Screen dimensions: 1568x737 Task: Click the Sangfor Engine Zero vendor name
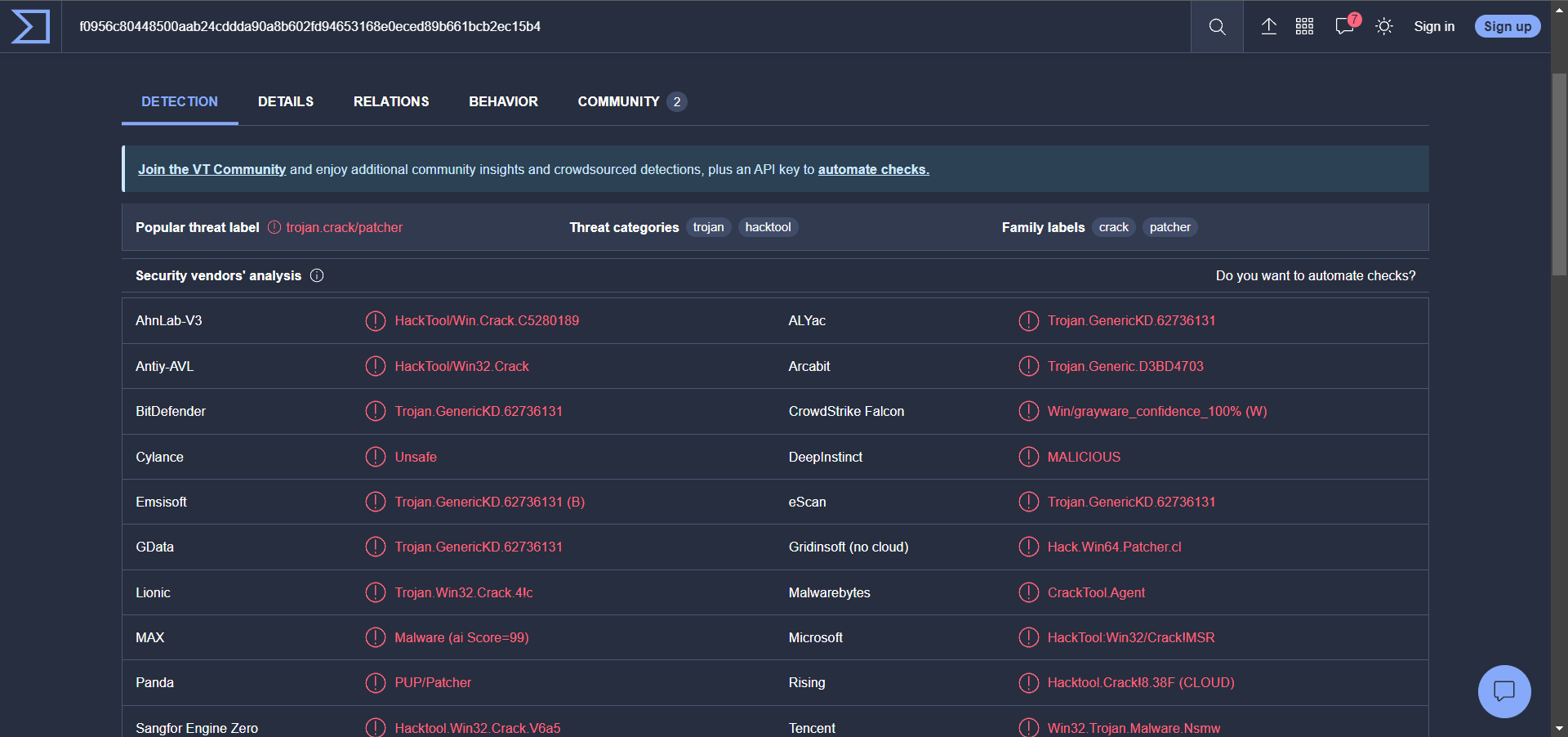click(x=197, y=728)
